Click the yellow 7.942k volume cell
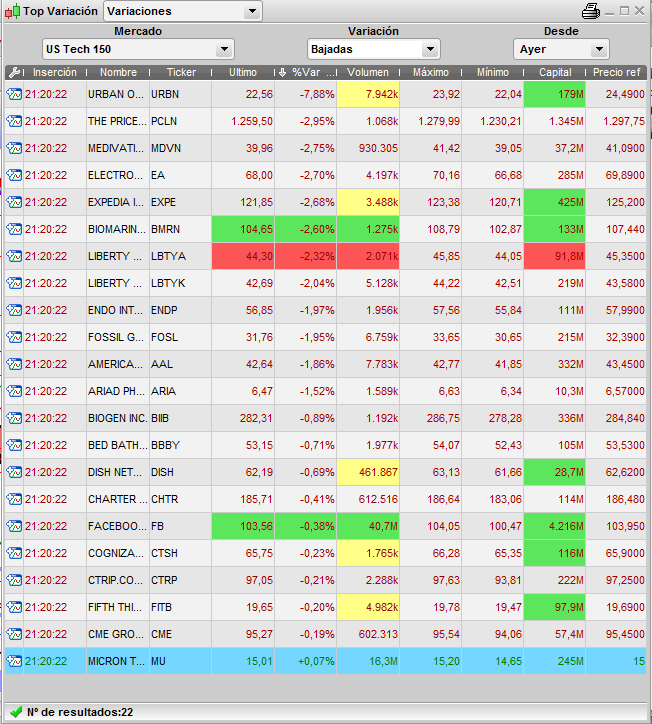Screen dimensions: 652x724 tap(368, 94)
